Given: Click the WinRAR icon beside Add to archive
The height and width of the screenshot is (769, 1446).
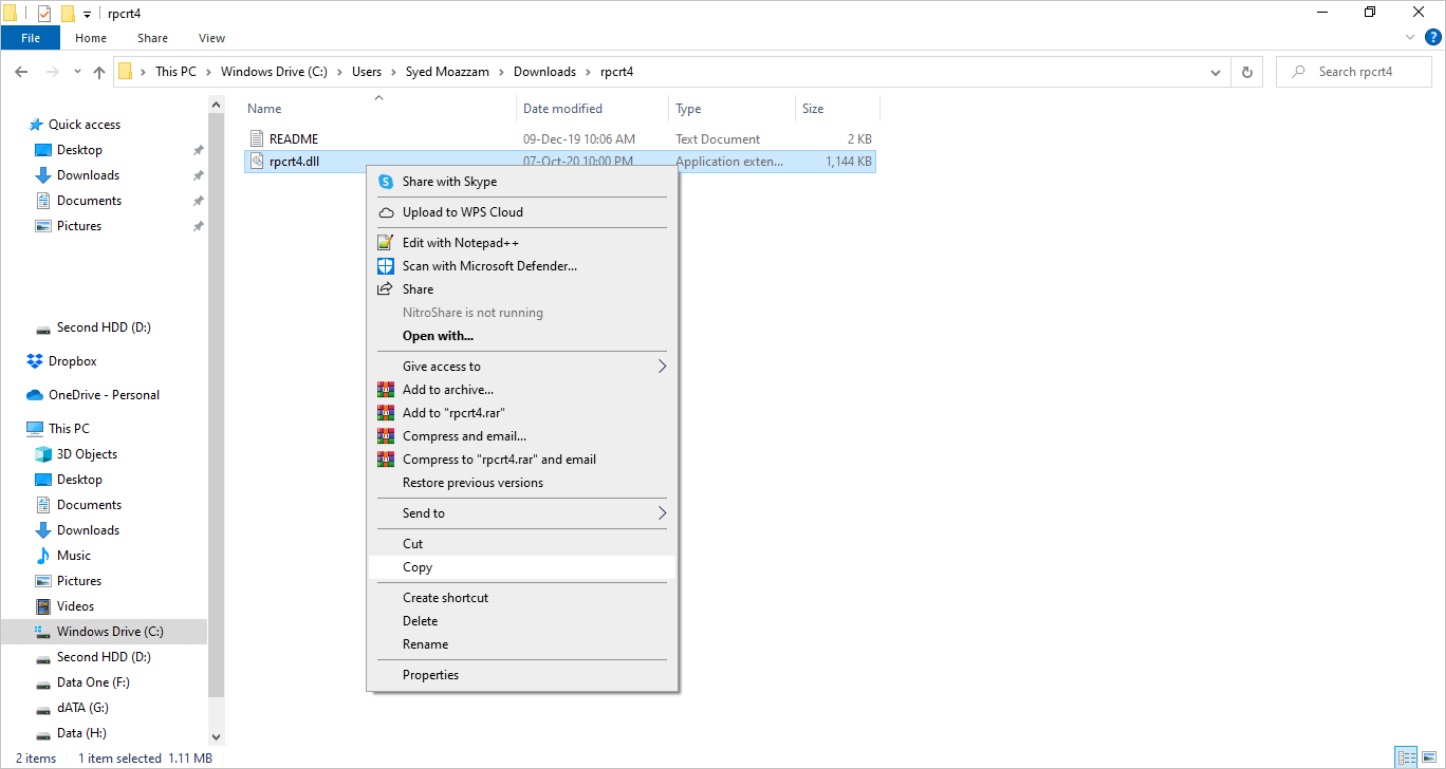Looking at the screenshot, I should click(385, 390).
